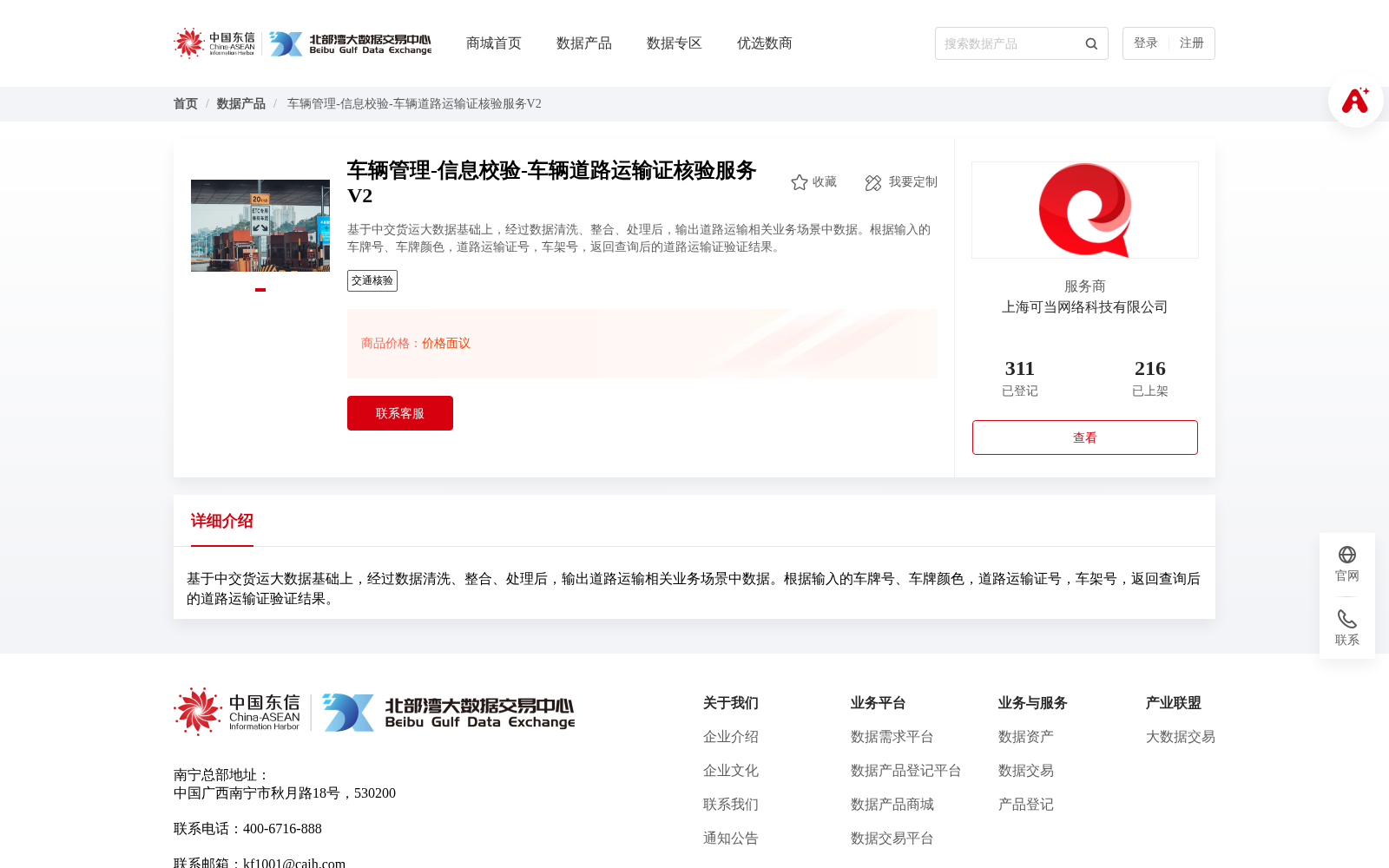Click provider name 上海可当网络科技有限公司
This screenshot has width=1389, height=868.
point(1085,307)
